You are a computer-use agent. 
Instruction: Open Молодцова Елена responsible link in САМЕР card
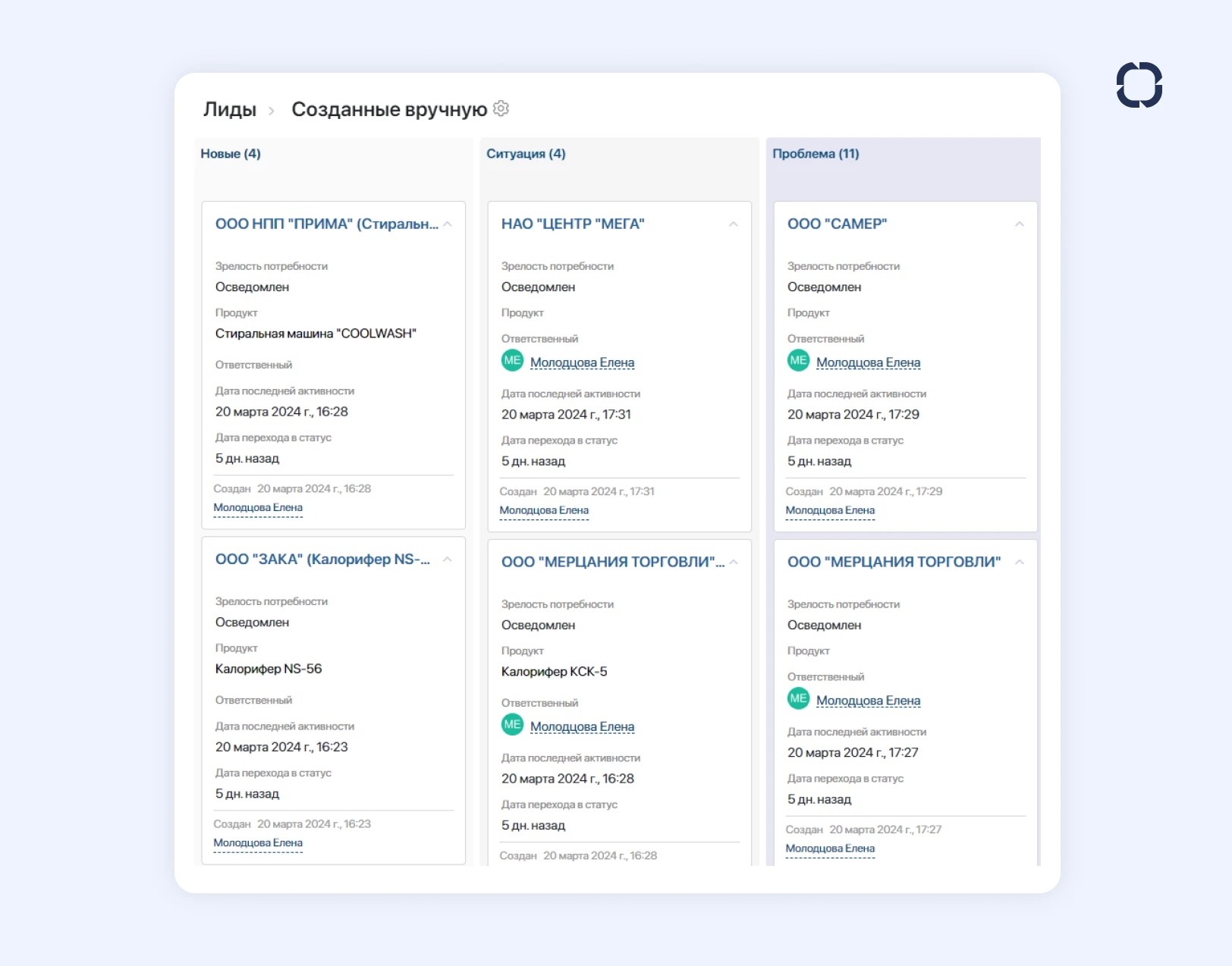pyautogui.click(x=868, y=362)
